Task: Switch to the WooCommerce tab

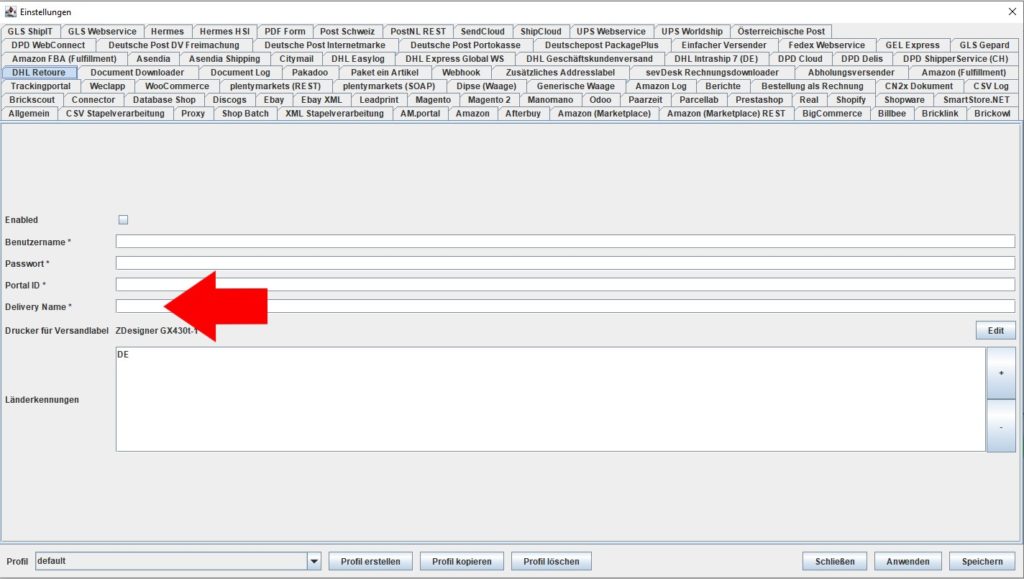Action: (x=177, y=86)
